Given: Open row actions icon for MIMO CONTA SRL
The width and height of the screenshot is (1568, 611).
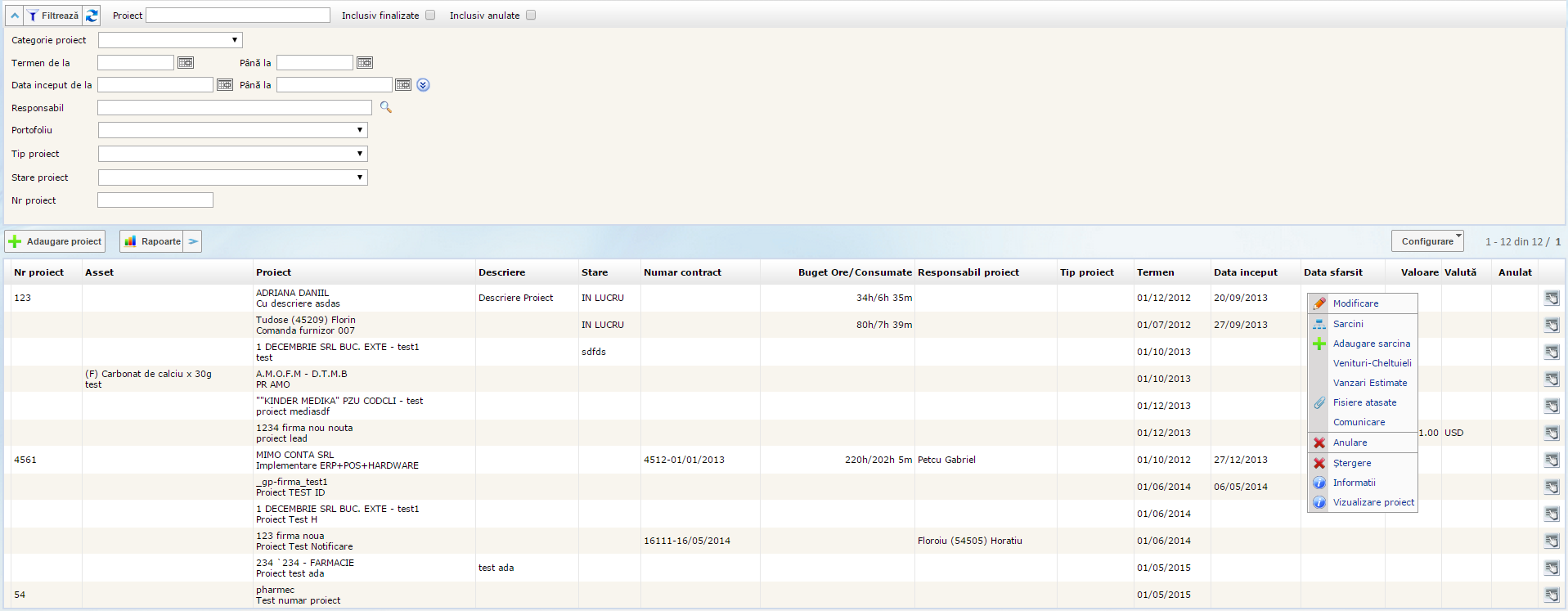Looking at the screenshot, I should pyautogui.click(x=1551, y=460).
